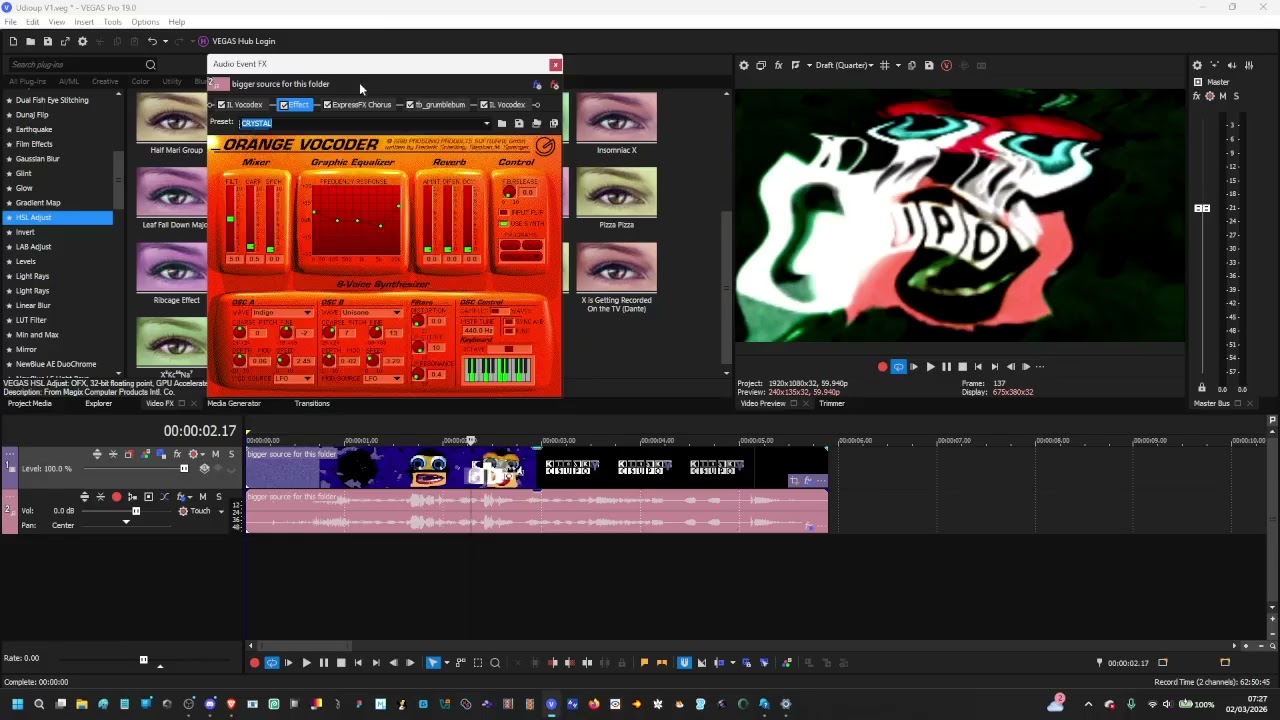The width and height of the screenshot is (1280, 720).
Task: Open Master Bus mixer properties gear
Action: (x=1197, y=65)
